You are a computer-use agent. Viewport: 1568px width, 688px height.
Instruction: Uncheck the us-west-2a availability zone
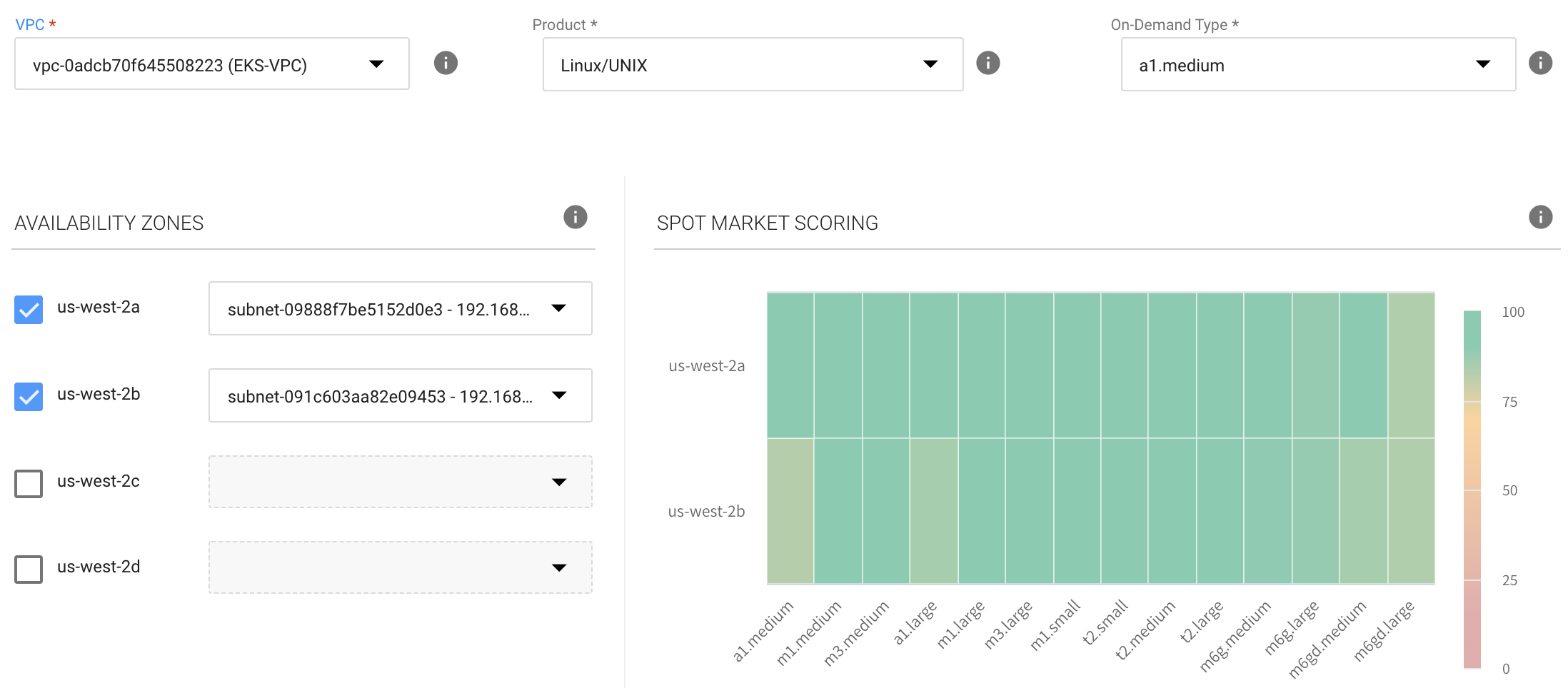click(29, 310)
